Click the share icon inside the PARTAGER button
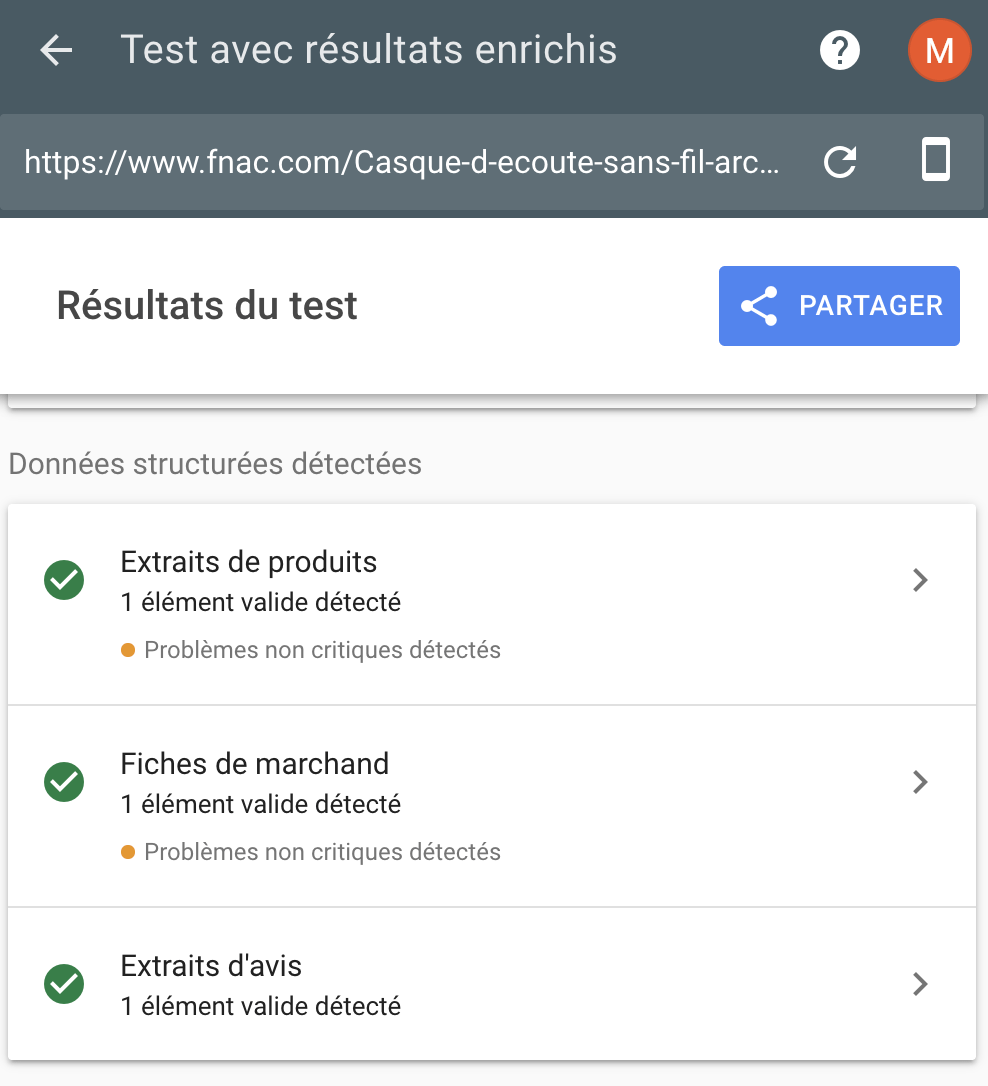Screen dimensions: 988x1086 point(760,306)
